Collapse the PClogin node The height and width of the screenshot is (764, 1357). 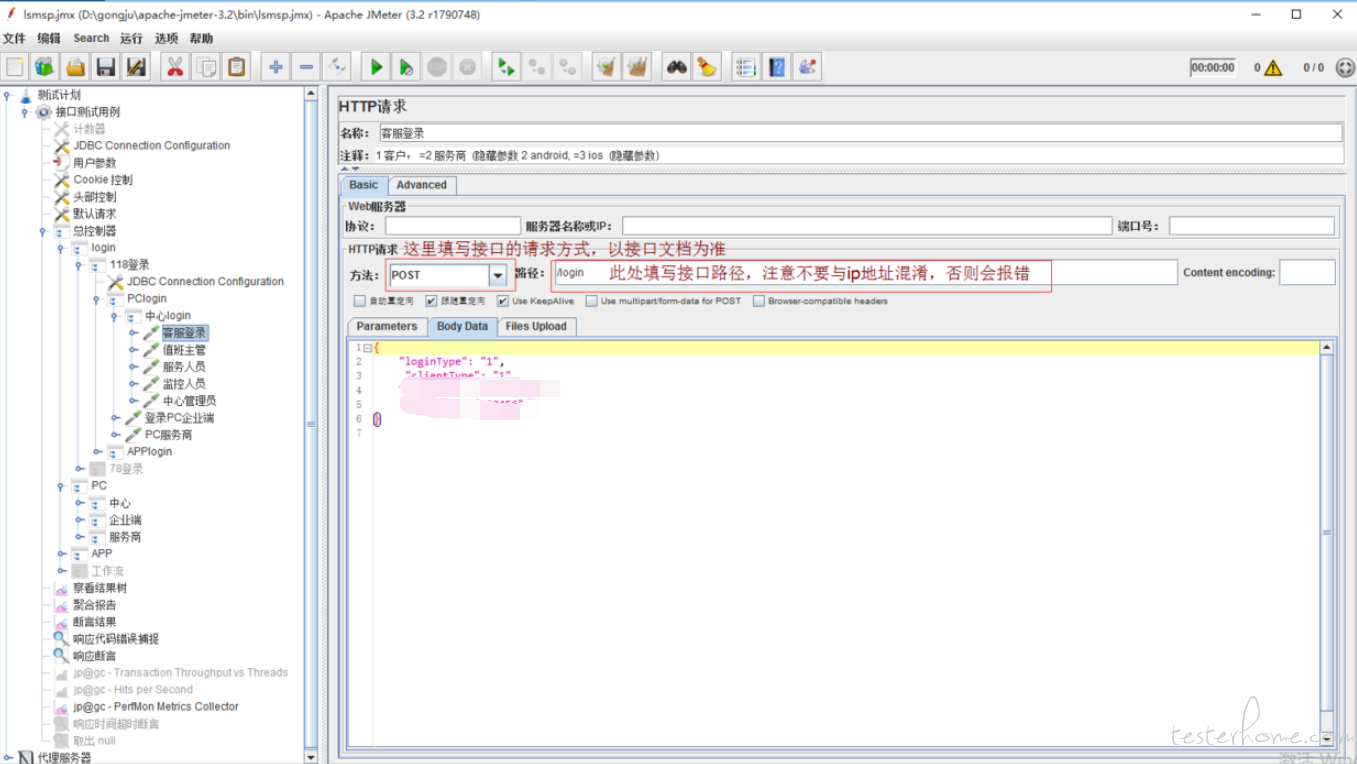point(97,299)
